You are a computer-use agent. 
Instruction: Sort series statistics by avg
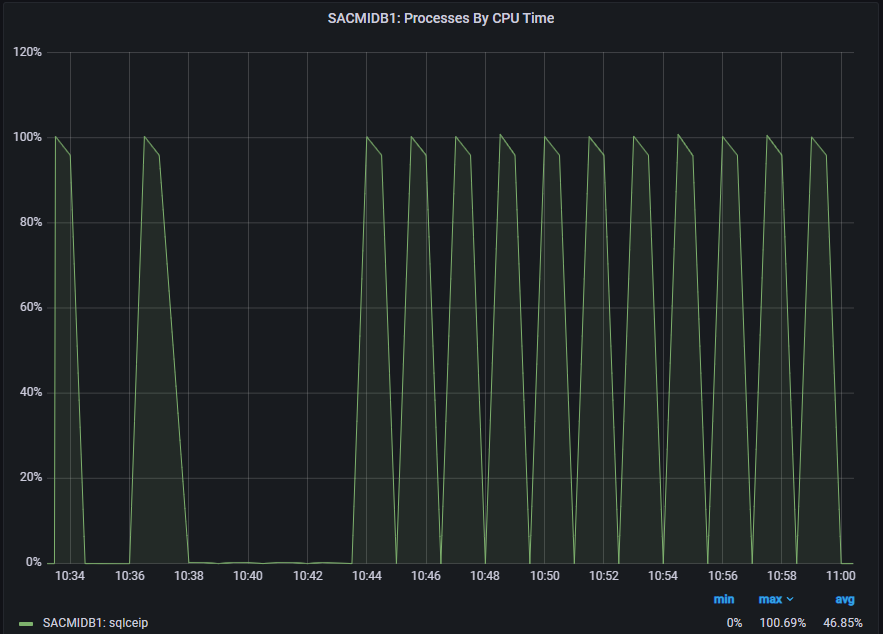point(845,598)
